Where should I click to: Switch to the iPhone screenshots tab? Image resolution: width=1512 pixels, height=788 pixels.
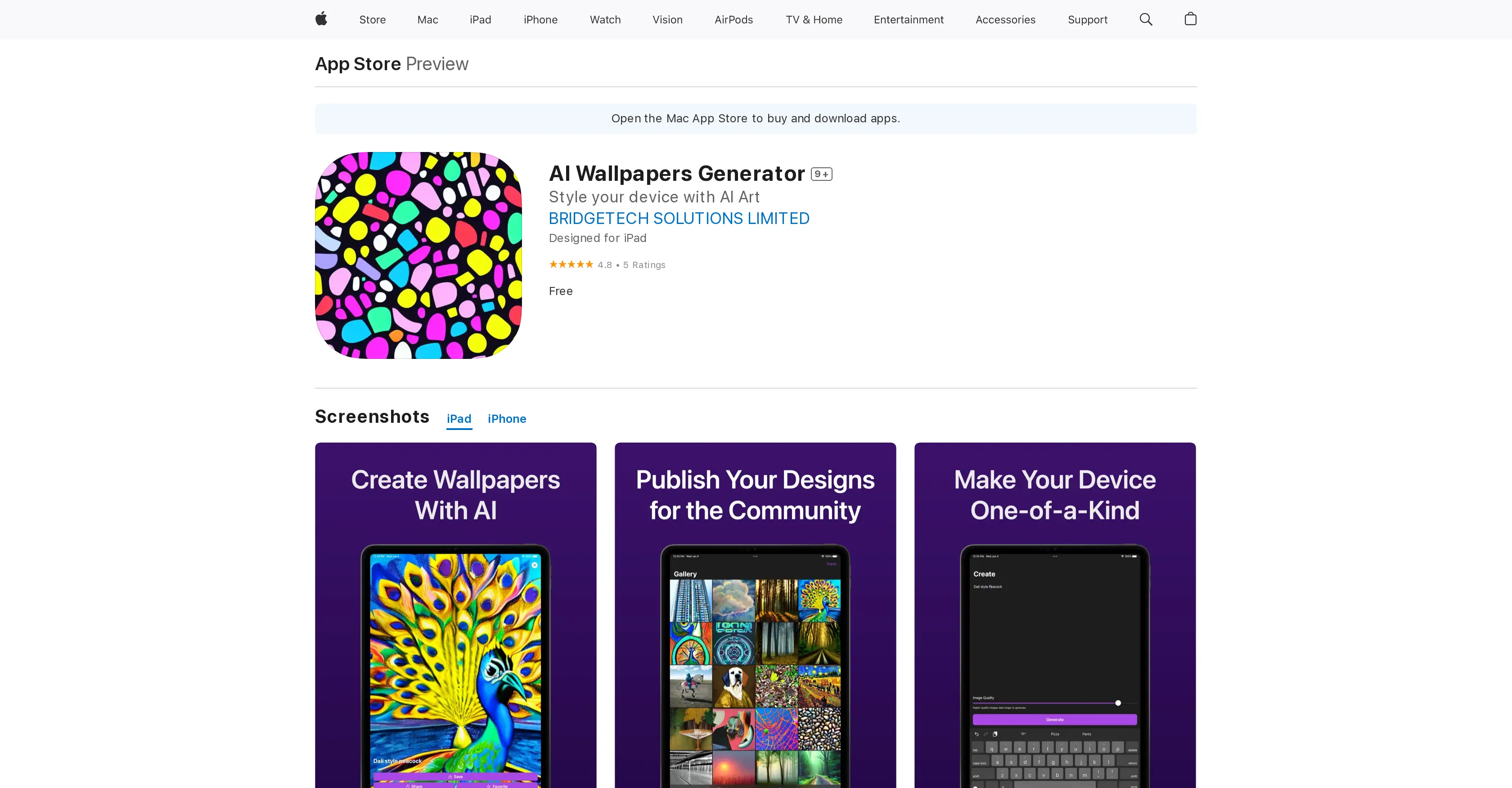pyautogui.click(x=507, y=418)
